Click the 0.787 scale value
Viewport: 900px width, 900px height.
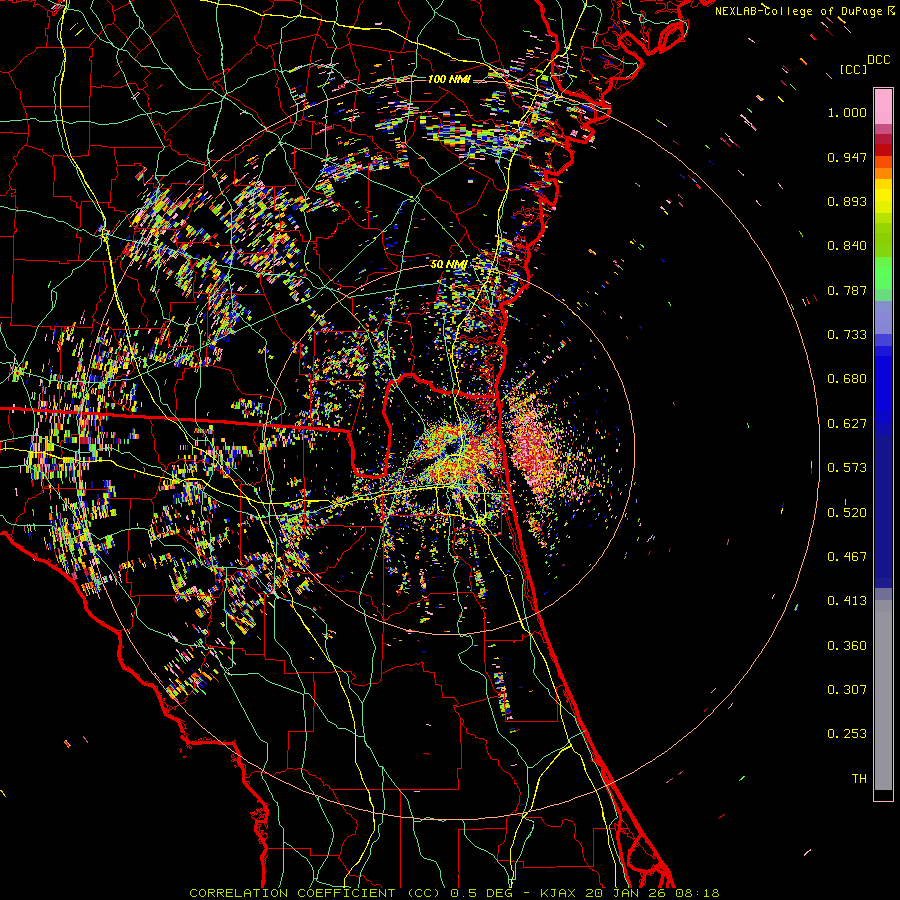tap(847, 290)
